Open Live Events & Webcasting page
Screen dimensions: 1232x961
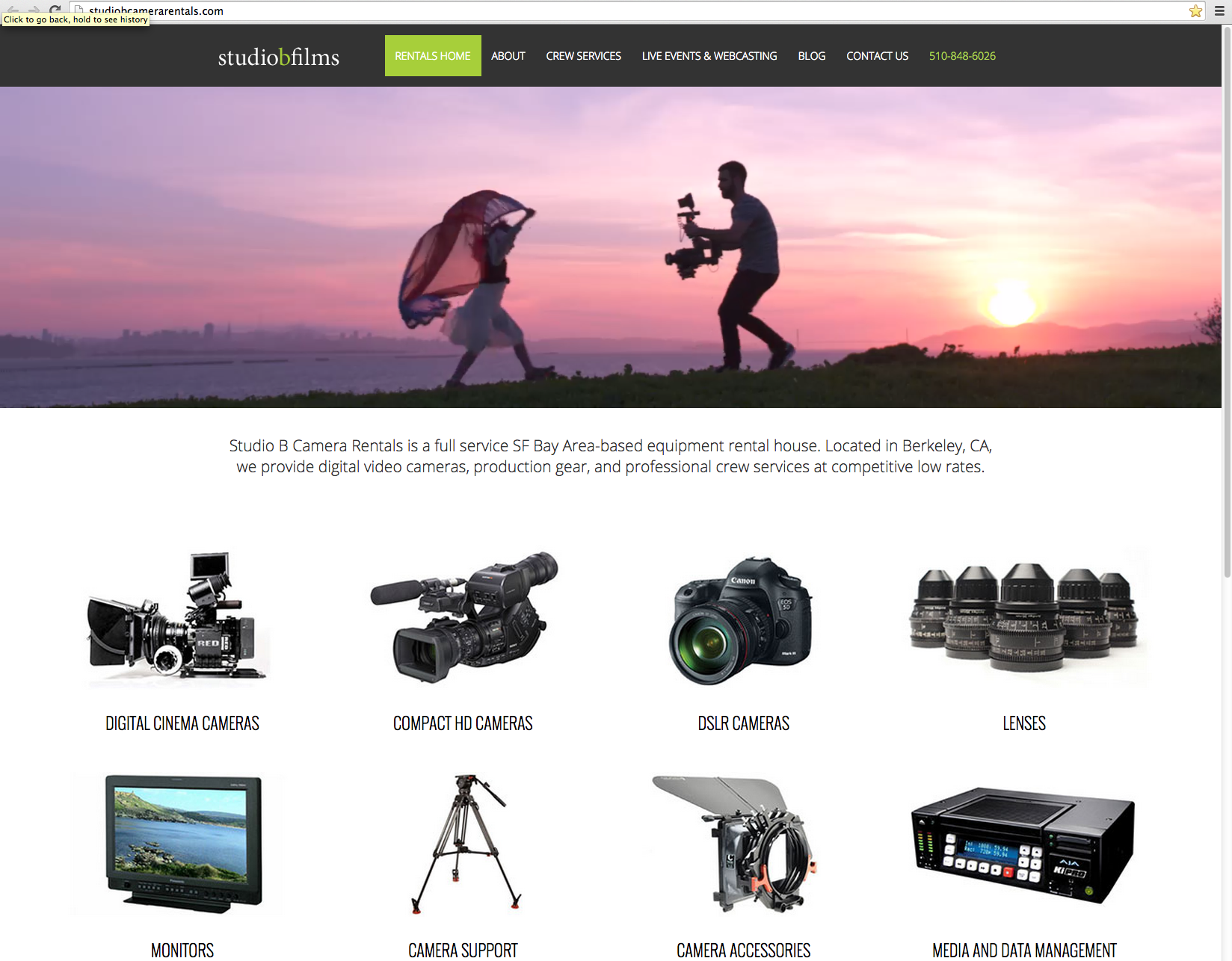tap(709, 56)
